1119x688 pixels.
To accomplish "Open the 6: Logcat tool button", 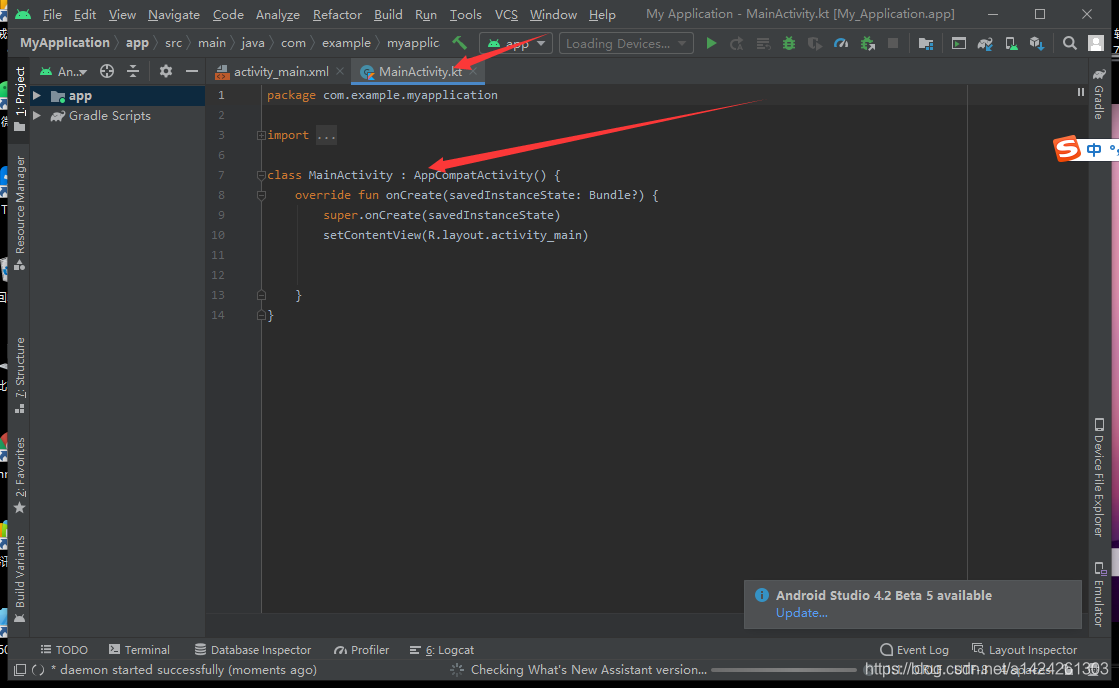I will coord(442,649).
